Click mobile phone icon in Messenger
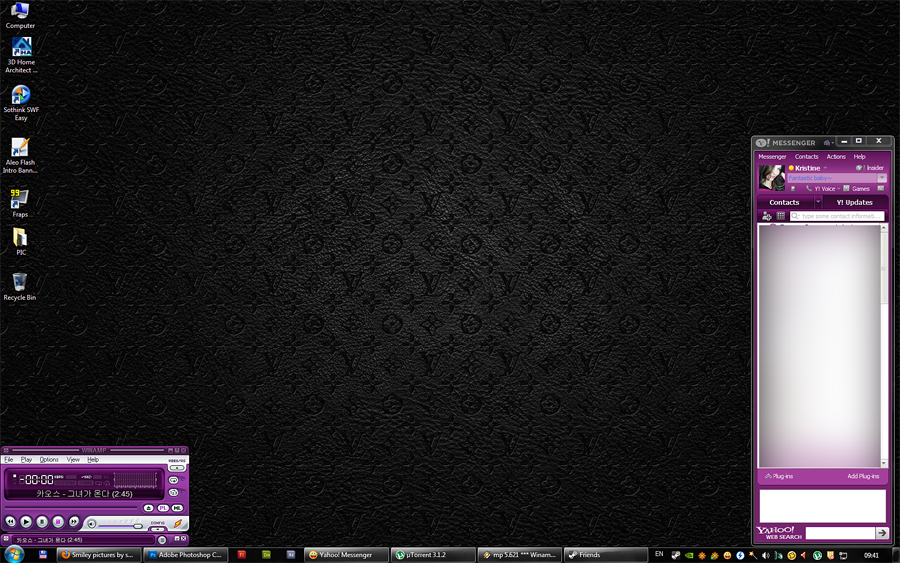900x563 pixels. pos(793,188)
